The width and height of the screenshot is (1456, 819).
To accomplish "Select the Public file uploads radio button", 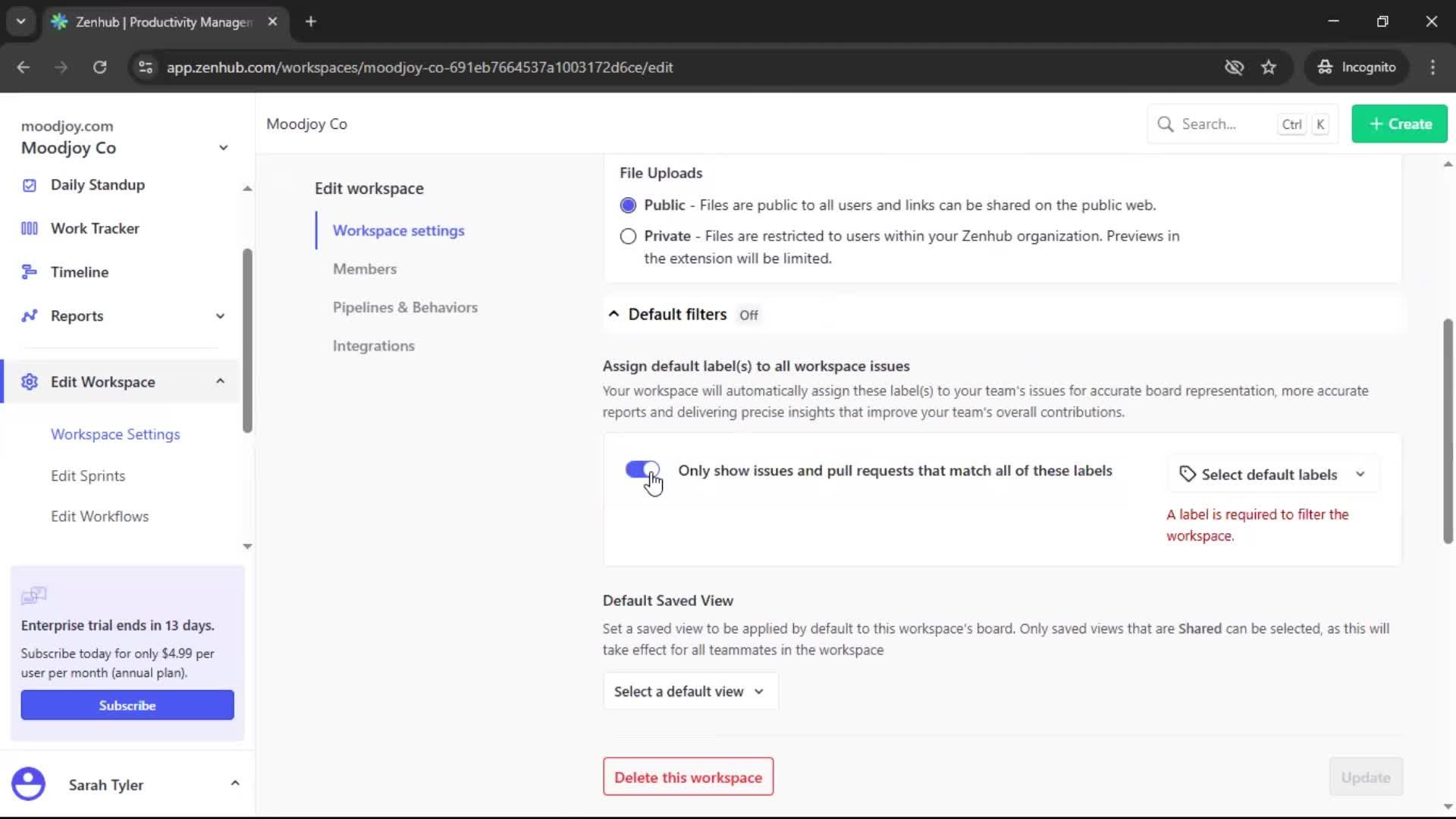I will pyautogui.click(x=628, y=205).
